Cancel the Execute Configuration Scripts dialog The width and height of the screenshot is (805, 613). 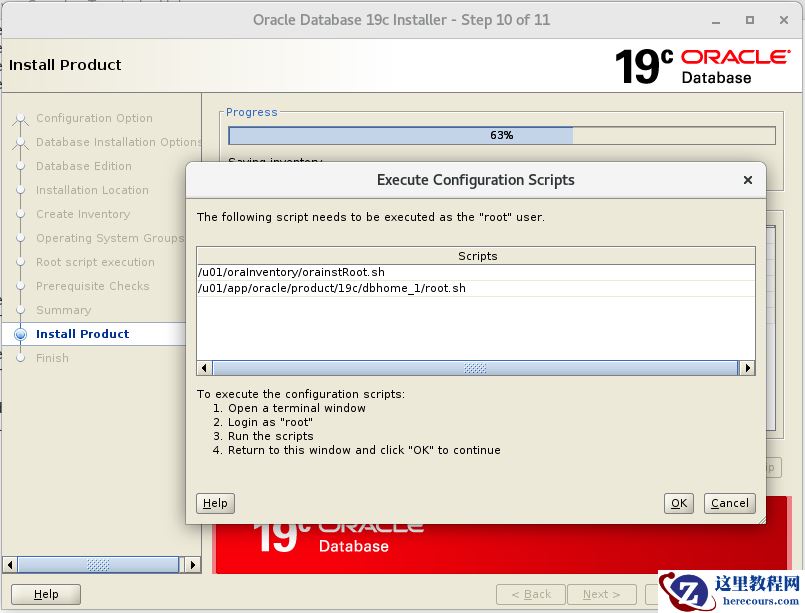tap(730, 503)
